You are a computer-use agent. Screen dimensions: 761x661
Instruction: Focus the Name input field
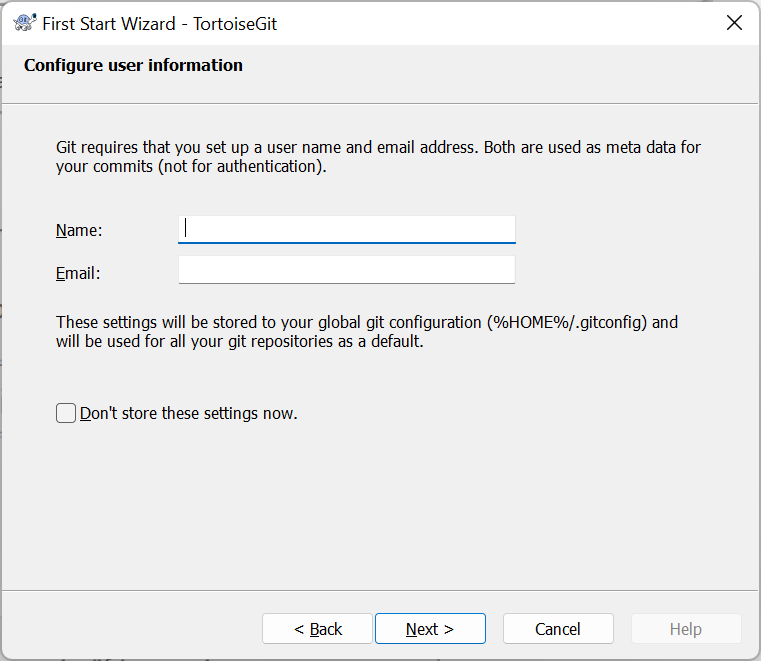tap(347, 230)
